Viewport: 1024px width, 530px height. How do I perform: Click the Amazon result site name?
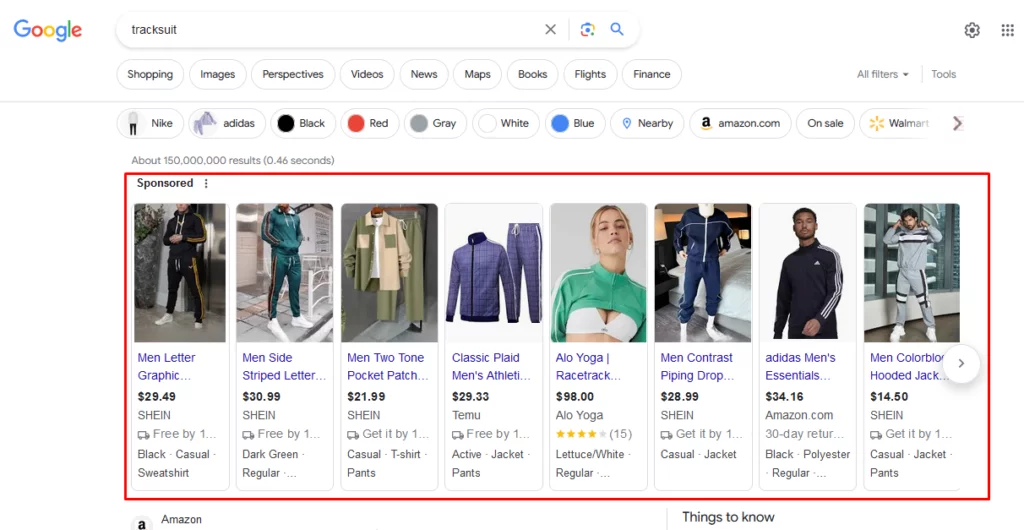click(182, 520)
